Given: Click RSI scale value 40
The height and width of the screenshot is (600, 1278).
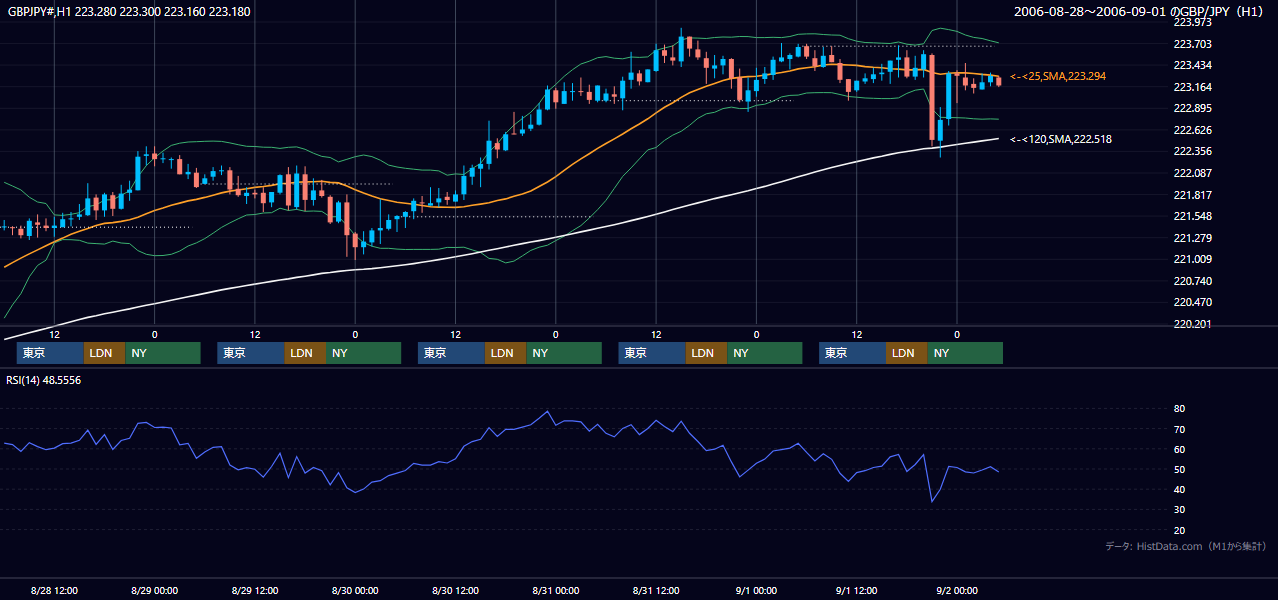Looking at the screenshot, I should click(x=1179, y=489).
